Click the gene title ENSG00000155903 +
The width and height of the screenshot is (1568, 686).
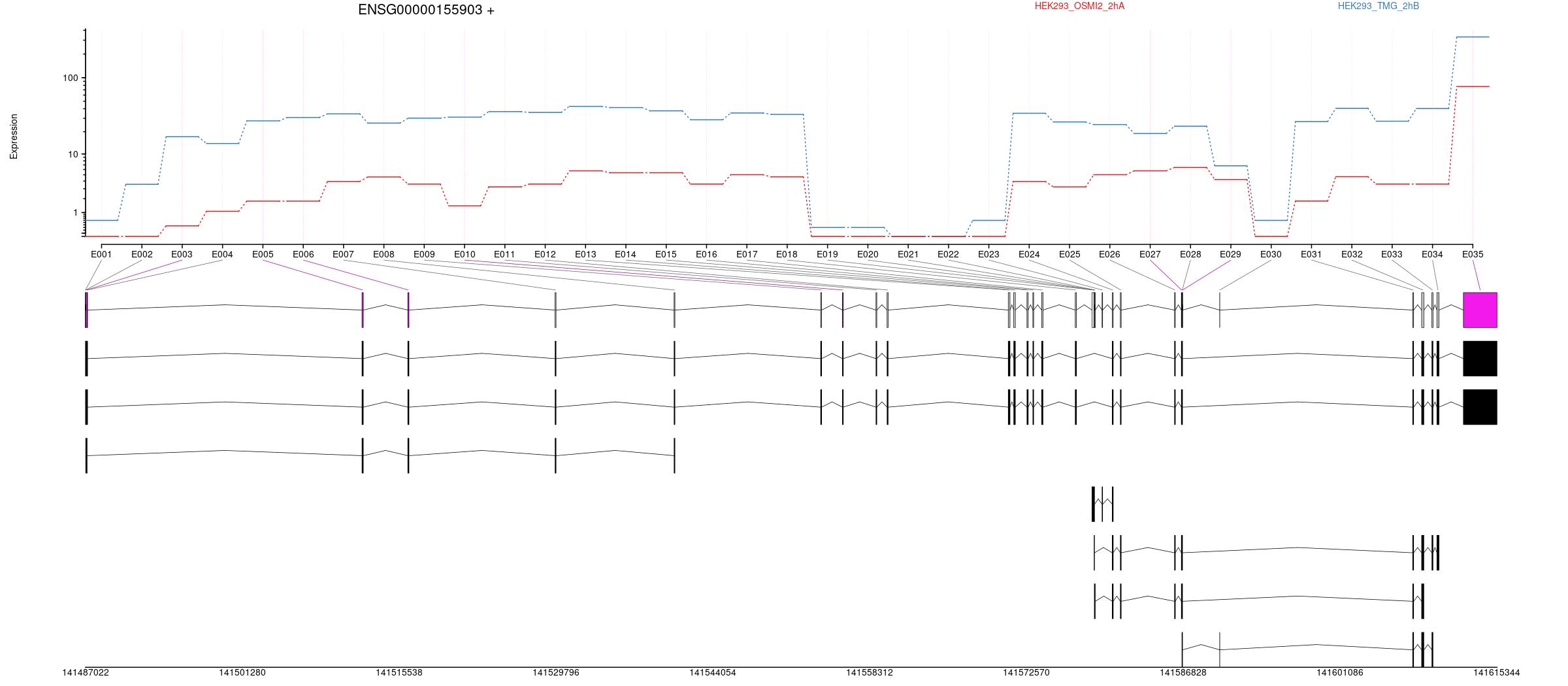[x=426, y=10]
